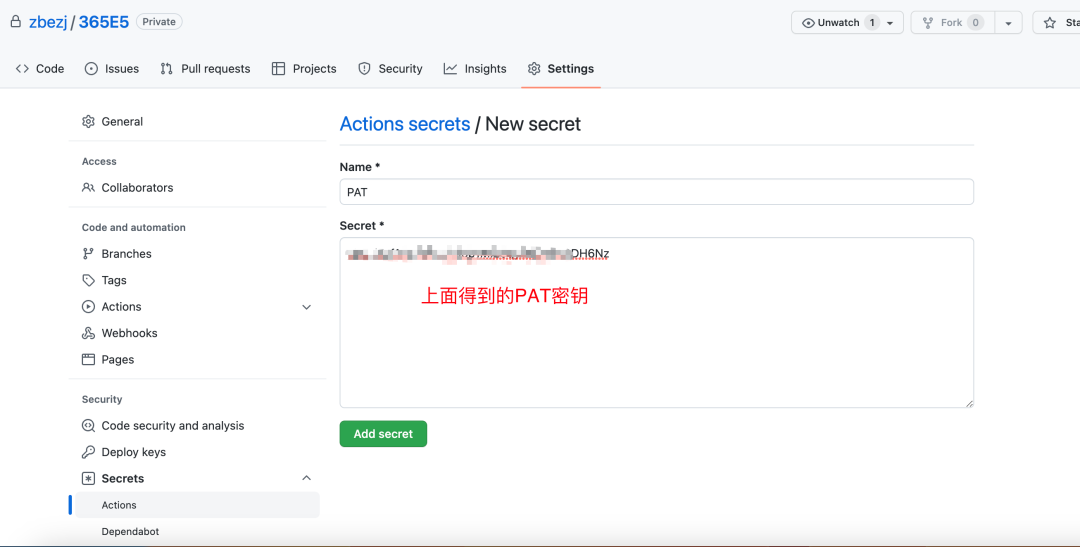Click the Issues circle icon

[x=91, y=69]
